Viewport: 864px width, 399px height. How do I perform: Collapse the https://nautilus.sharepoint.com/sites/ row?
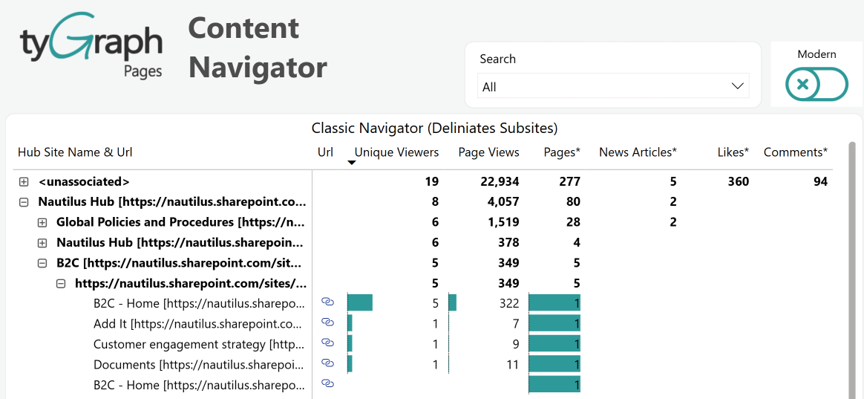pyautogui.click(x=61, y=284)
